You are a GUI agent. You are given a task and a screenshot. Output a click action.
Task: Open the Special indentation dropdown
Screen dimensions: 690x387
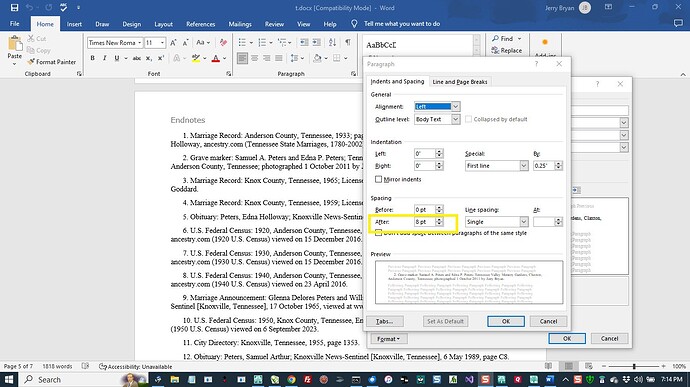(x=524, y=166)
